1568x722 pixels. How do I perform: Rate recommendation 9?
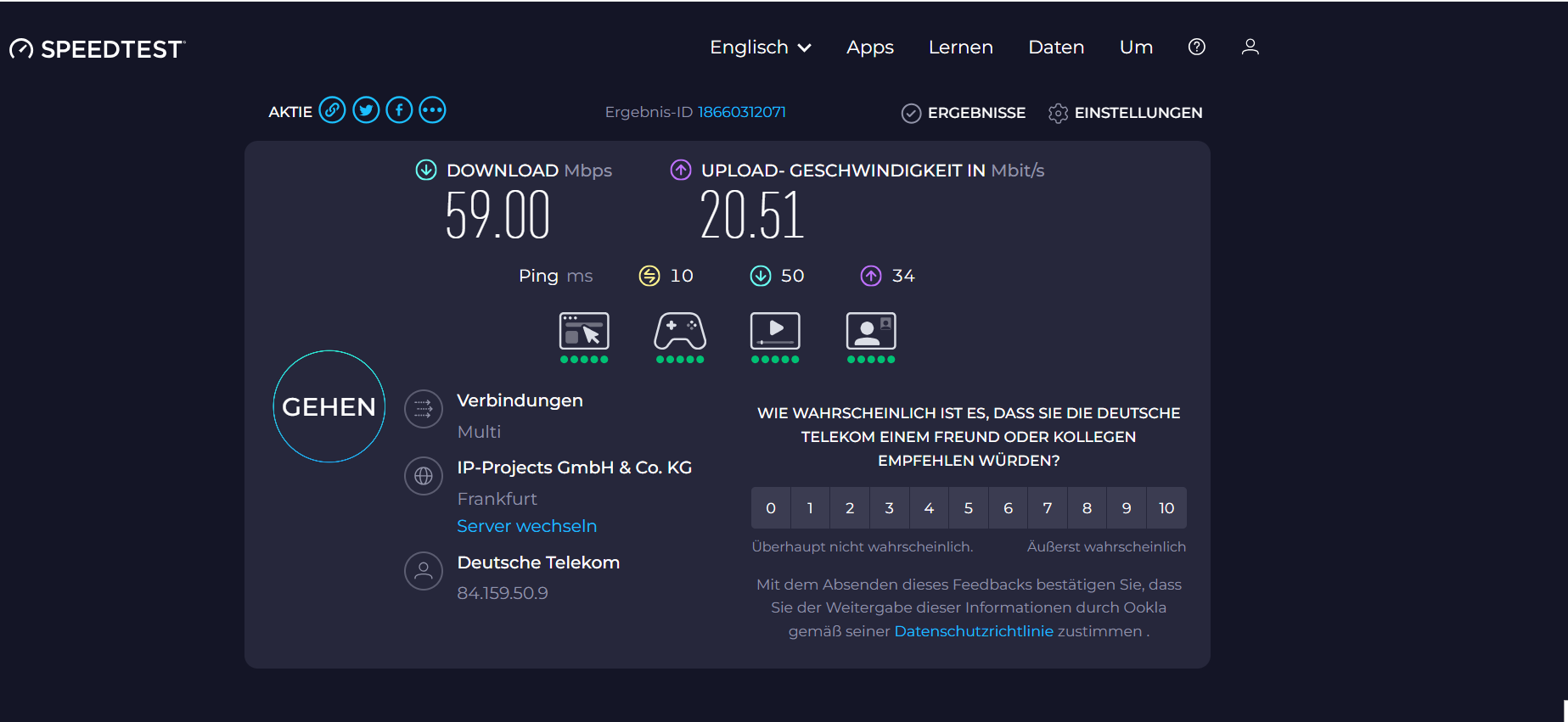coord(1127,508)
